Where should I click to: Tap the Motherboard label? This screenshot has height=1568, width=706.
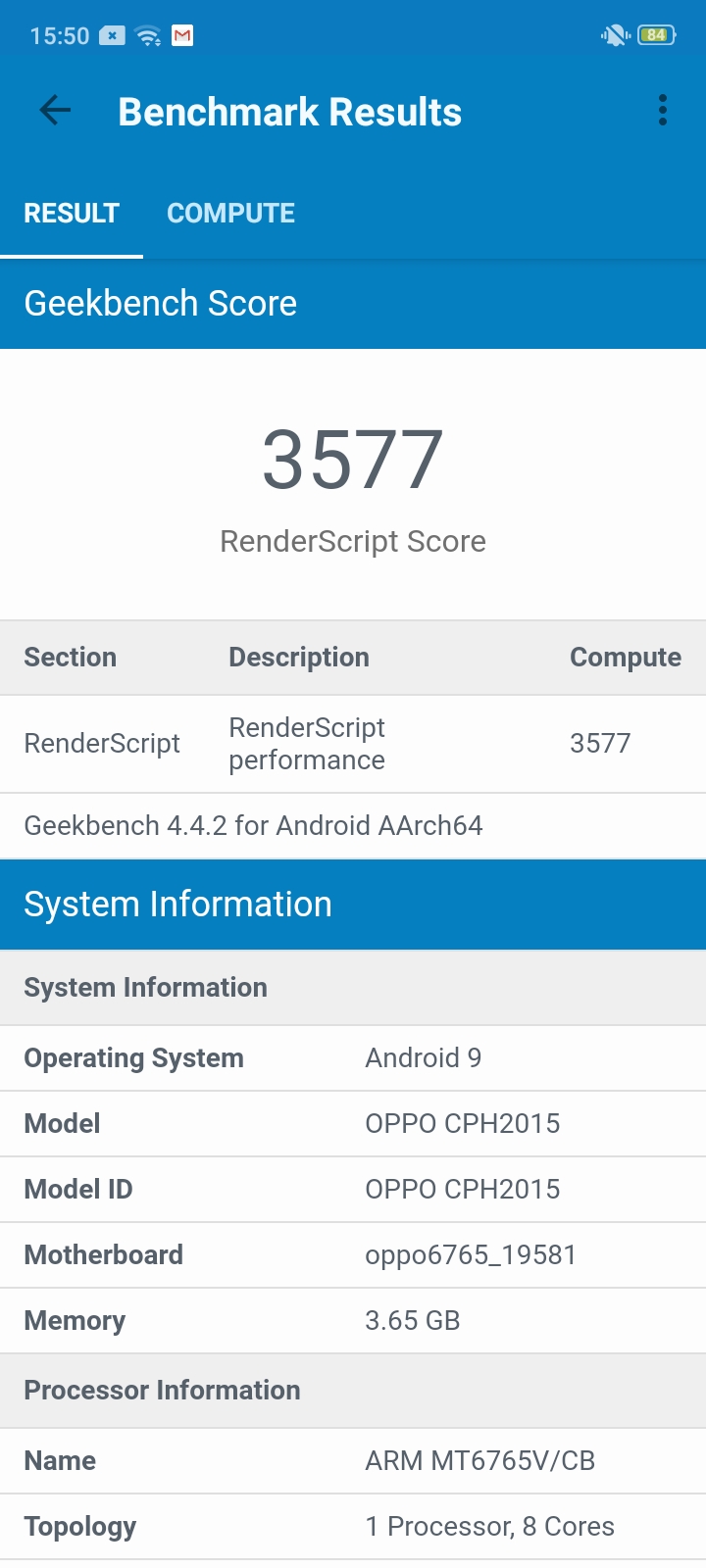click(104, 1255)
